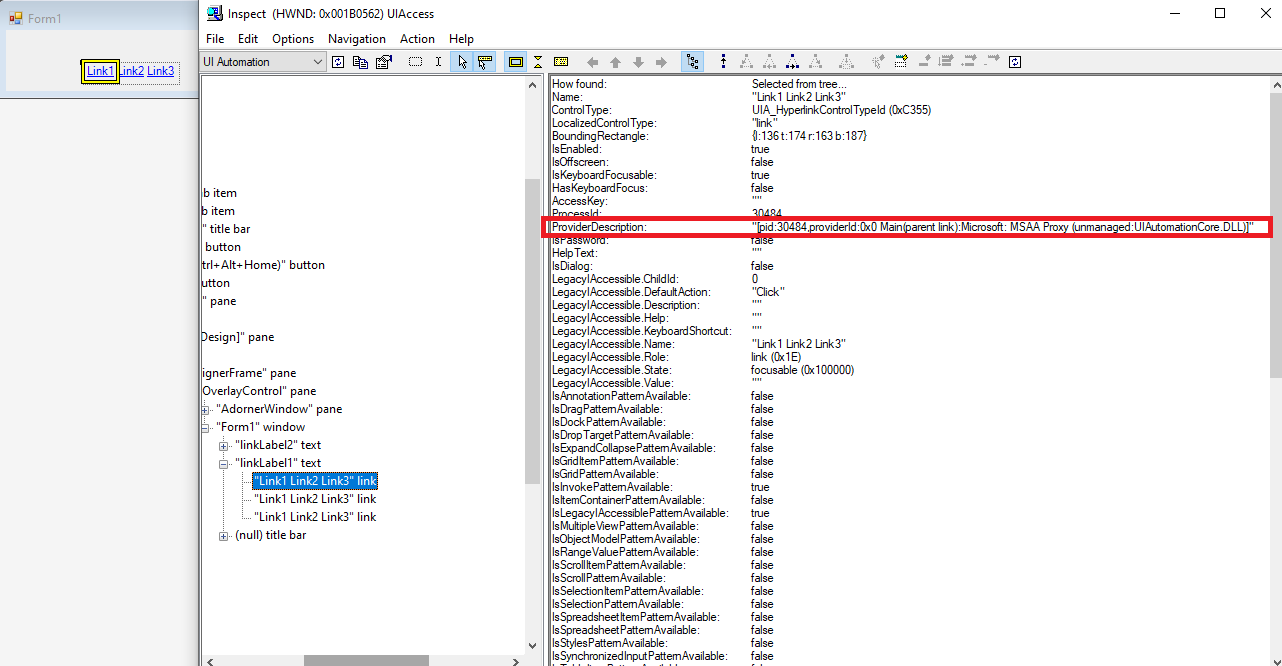The height and width of the screenshot is (666, 1282).
Task: Click Link2 in the Form1 window
Action: click(x=132, y=71)
